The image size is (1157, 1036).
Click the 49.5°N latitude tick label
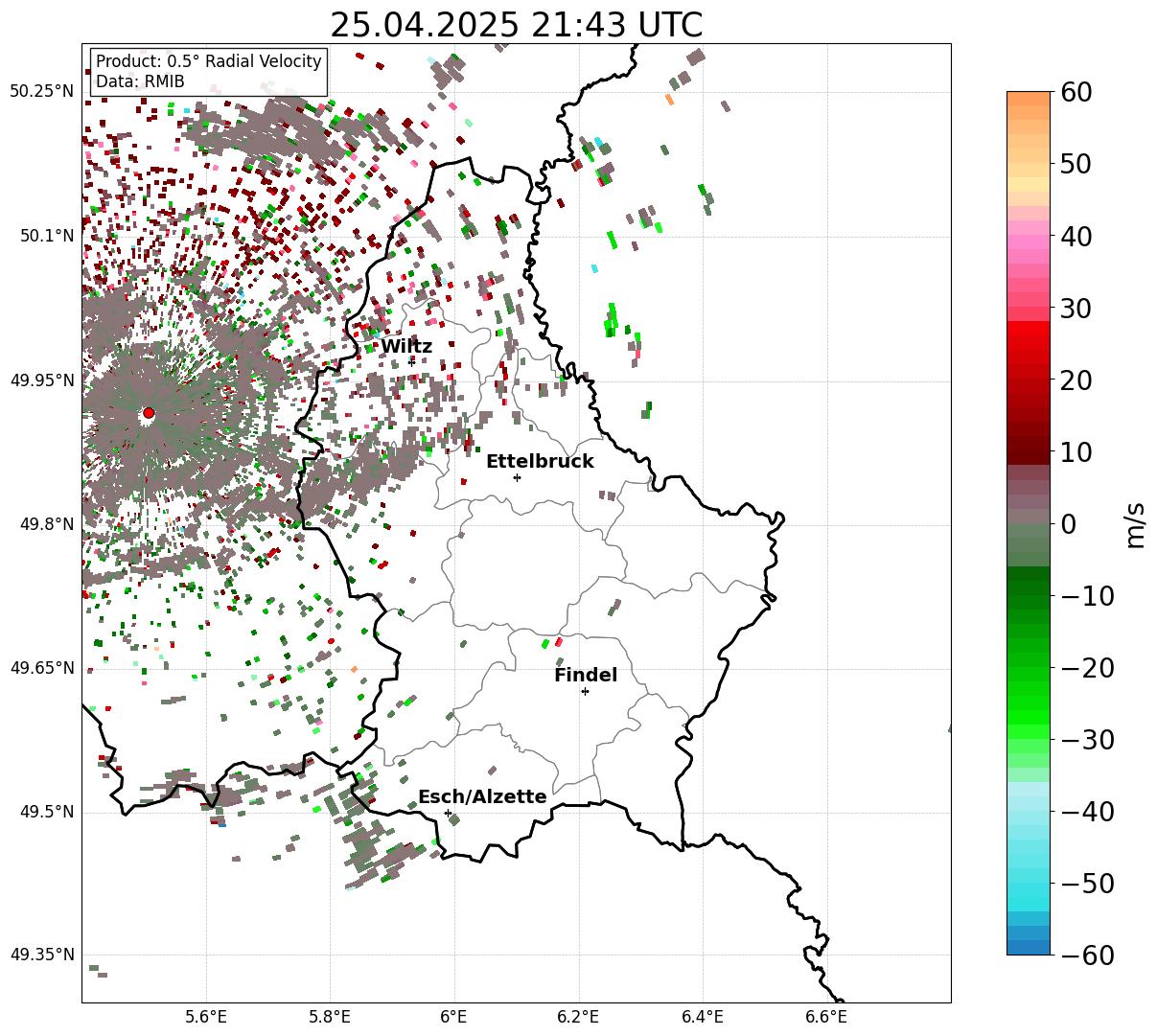(46, 812)
